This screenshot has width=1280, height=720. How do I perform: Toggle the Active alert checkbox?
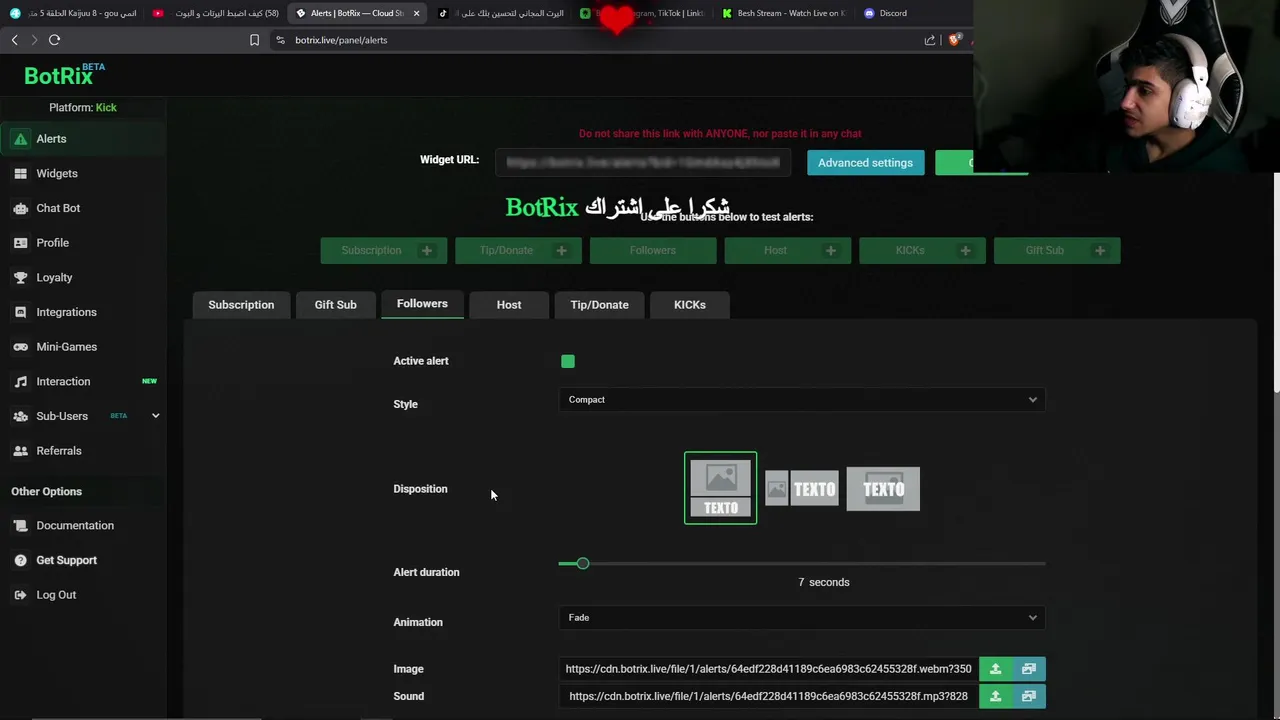click(x=568, y=361)
